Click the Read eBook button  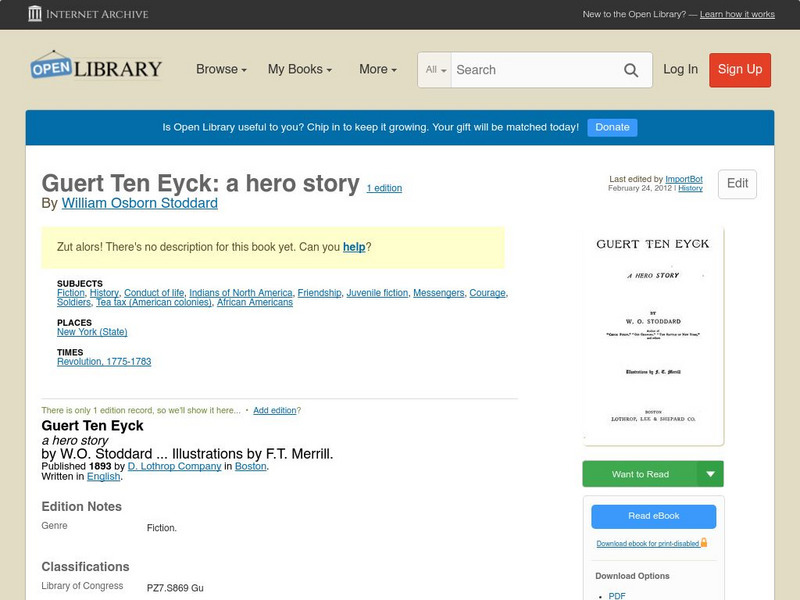click(x=653, y=516)
